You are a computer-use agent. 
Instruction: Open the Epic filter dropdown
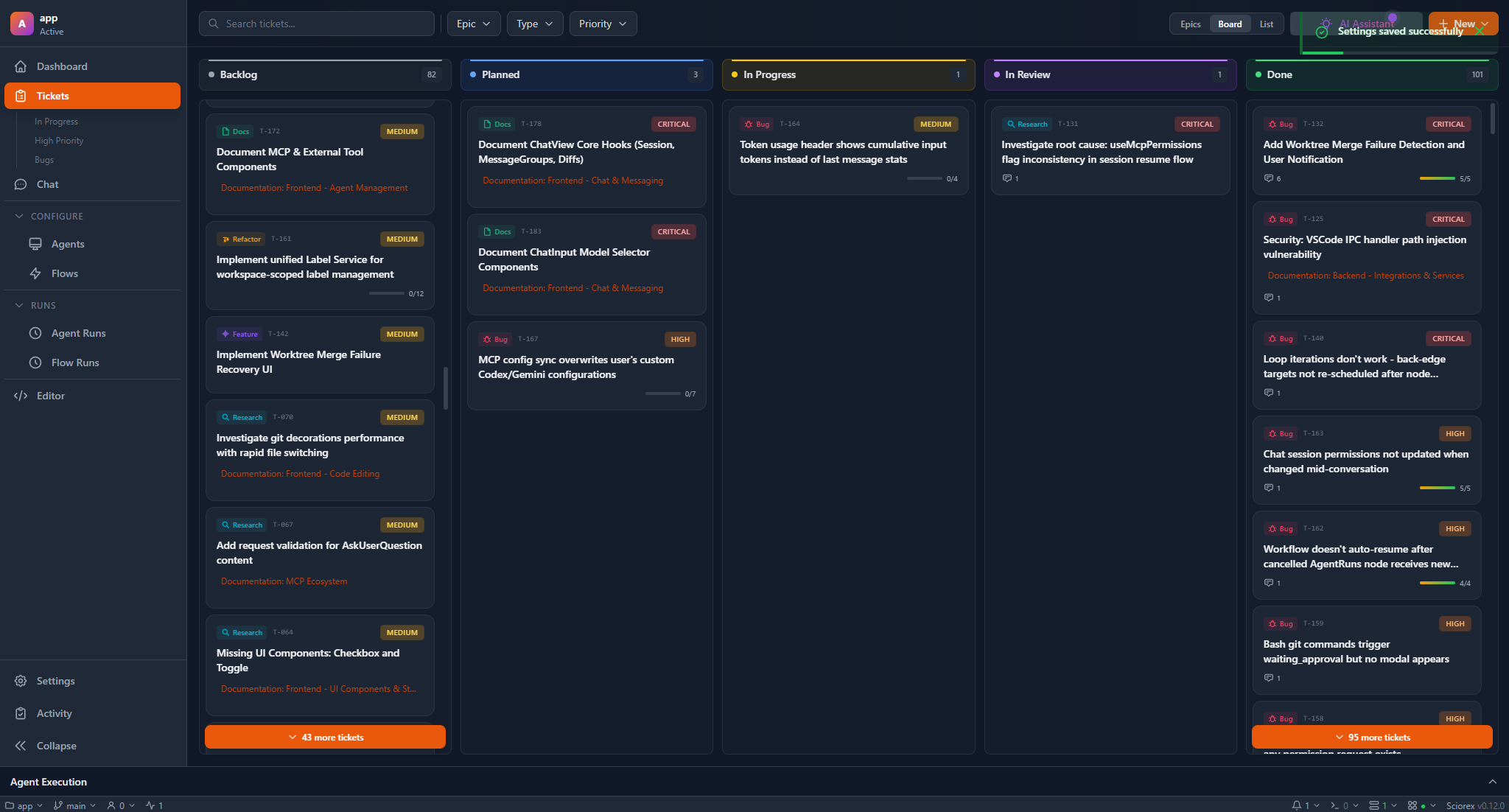tap(473, 23)
